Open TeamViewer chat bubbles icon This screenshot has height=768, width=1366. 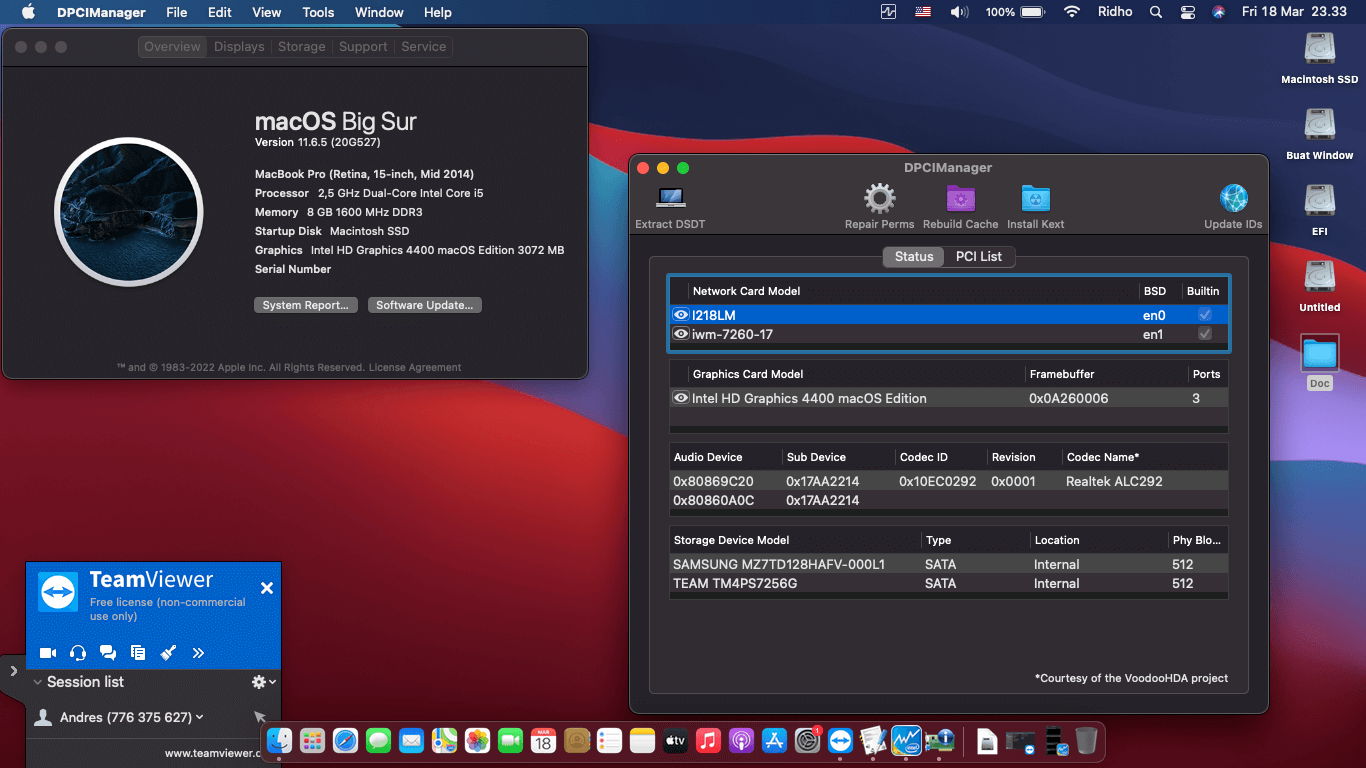pos(108,653)
